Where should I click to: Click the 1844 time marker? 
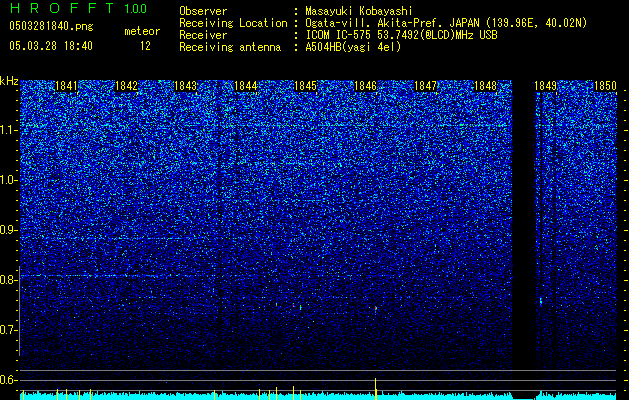point(246,86)
